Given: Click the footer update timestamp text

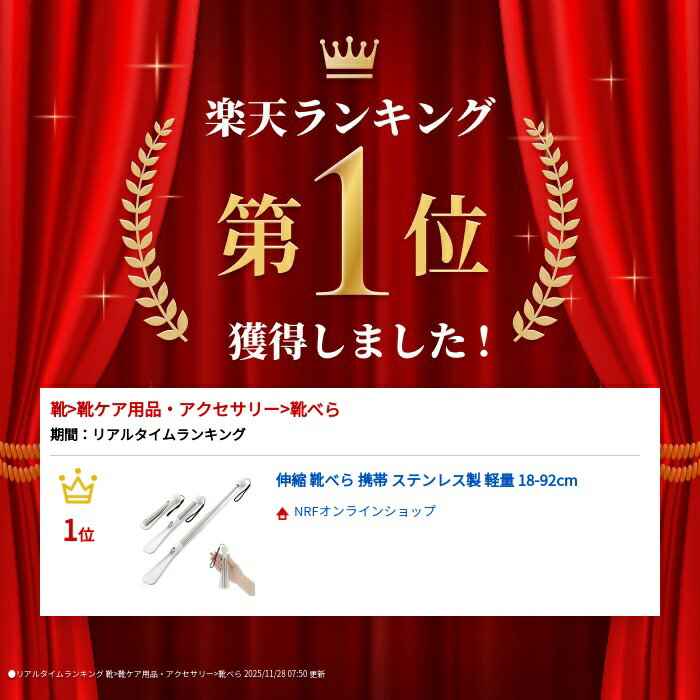Looking at the screenshot, I should coord(167,674).
